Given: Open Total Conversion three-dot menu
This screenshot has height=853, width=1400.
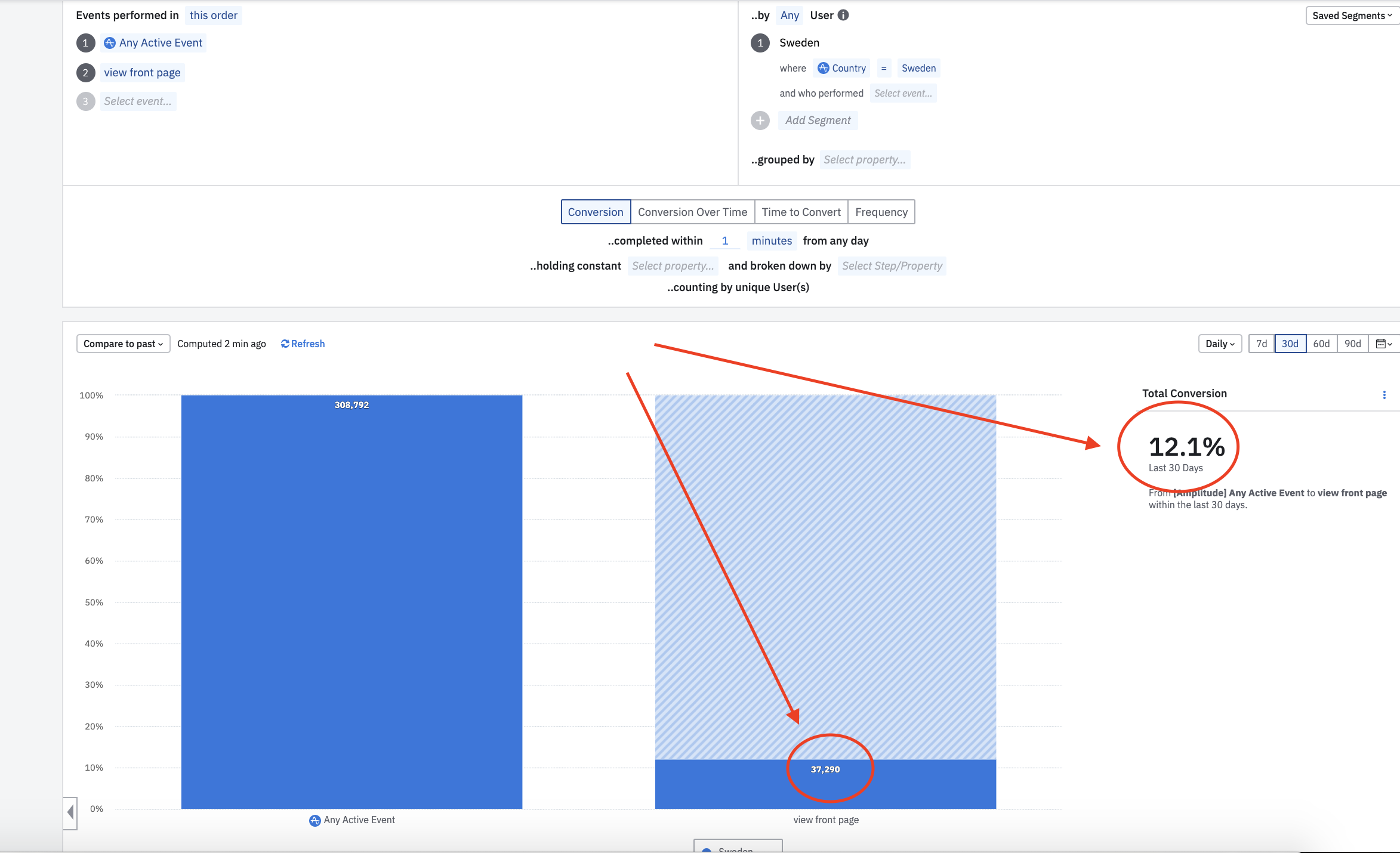Looking at the screenshot, I should (x=1384, y=395).
